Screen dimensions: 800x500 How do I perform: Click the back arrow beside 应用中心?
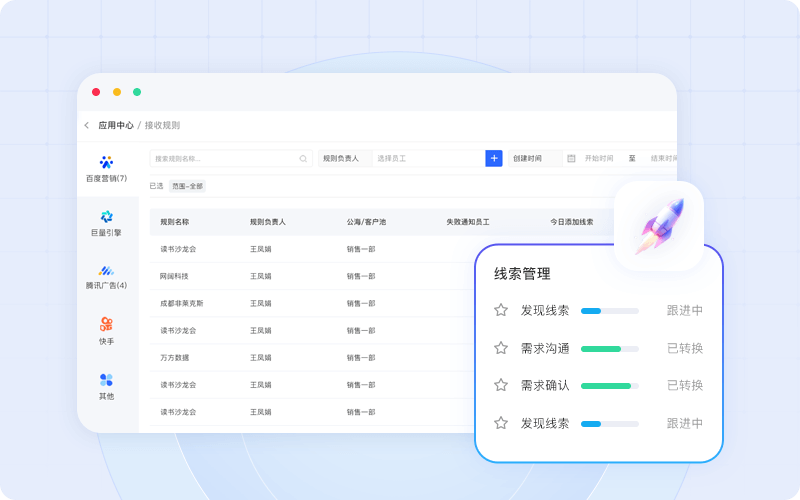pyautogui.click(x=87, y=125)
